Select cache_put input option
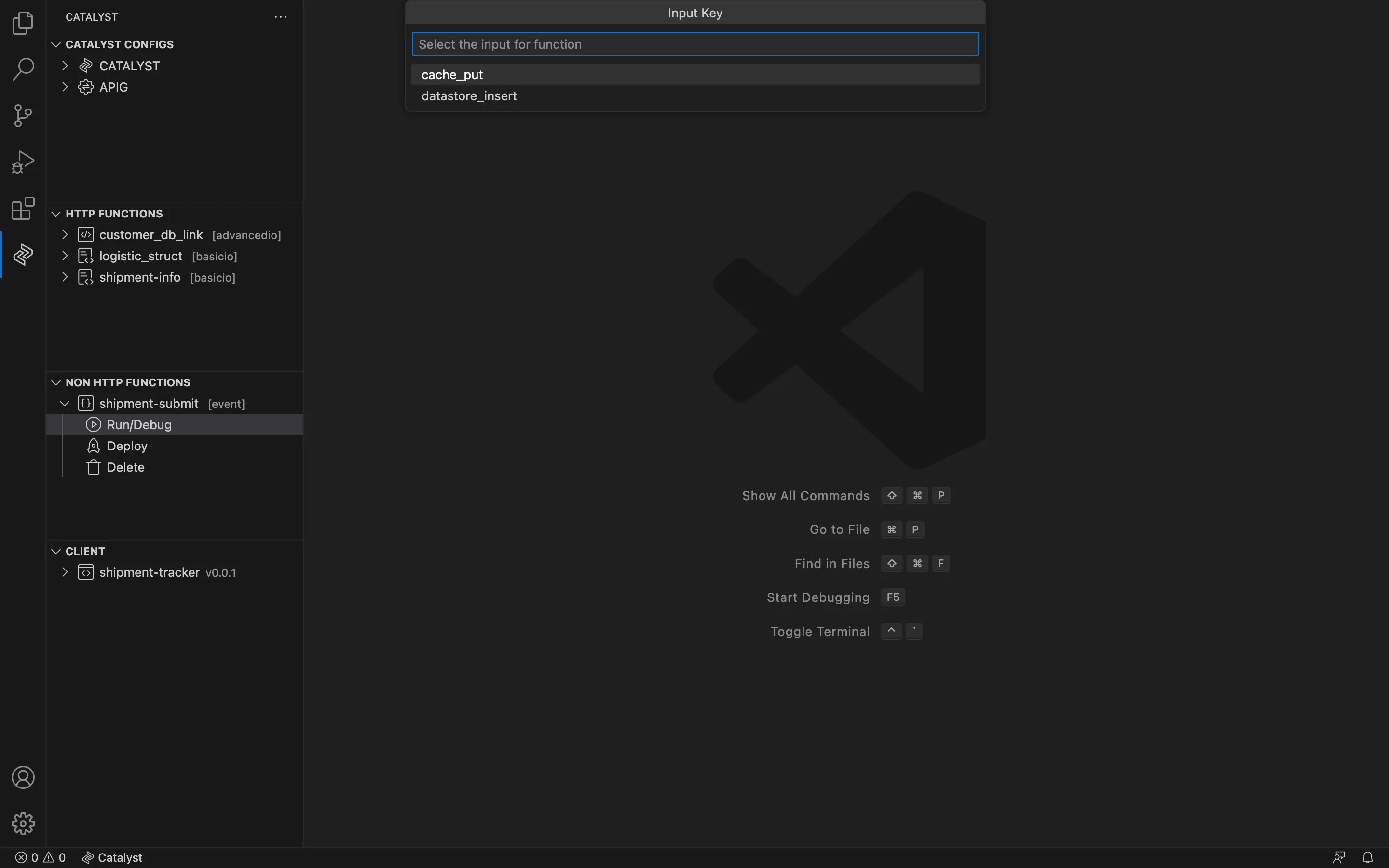Viewport: 1389px width, 868px height. [695, 75]
